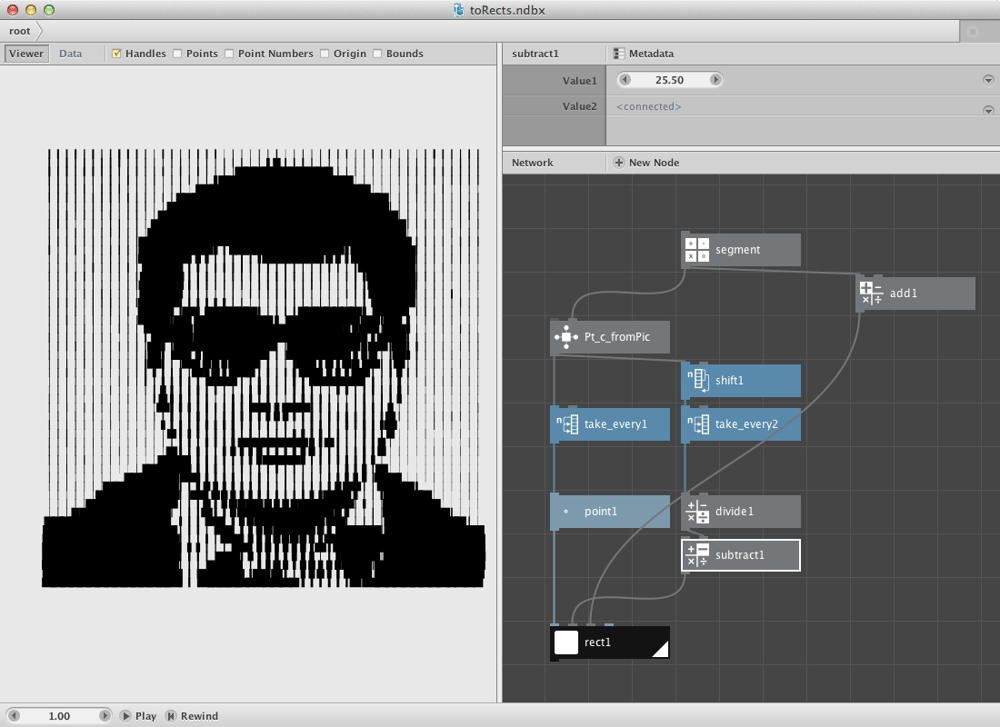This screenshot has width=1000, height=727.
Task: Select the shift1 node label
Action: pos(729,380)
